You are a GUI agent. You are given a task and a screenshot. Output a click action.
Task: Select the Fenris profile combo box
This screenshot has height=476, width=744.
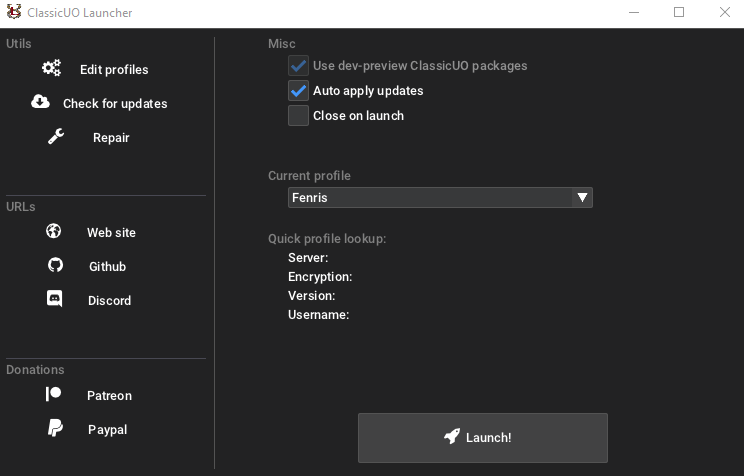[x=430, y=198]
